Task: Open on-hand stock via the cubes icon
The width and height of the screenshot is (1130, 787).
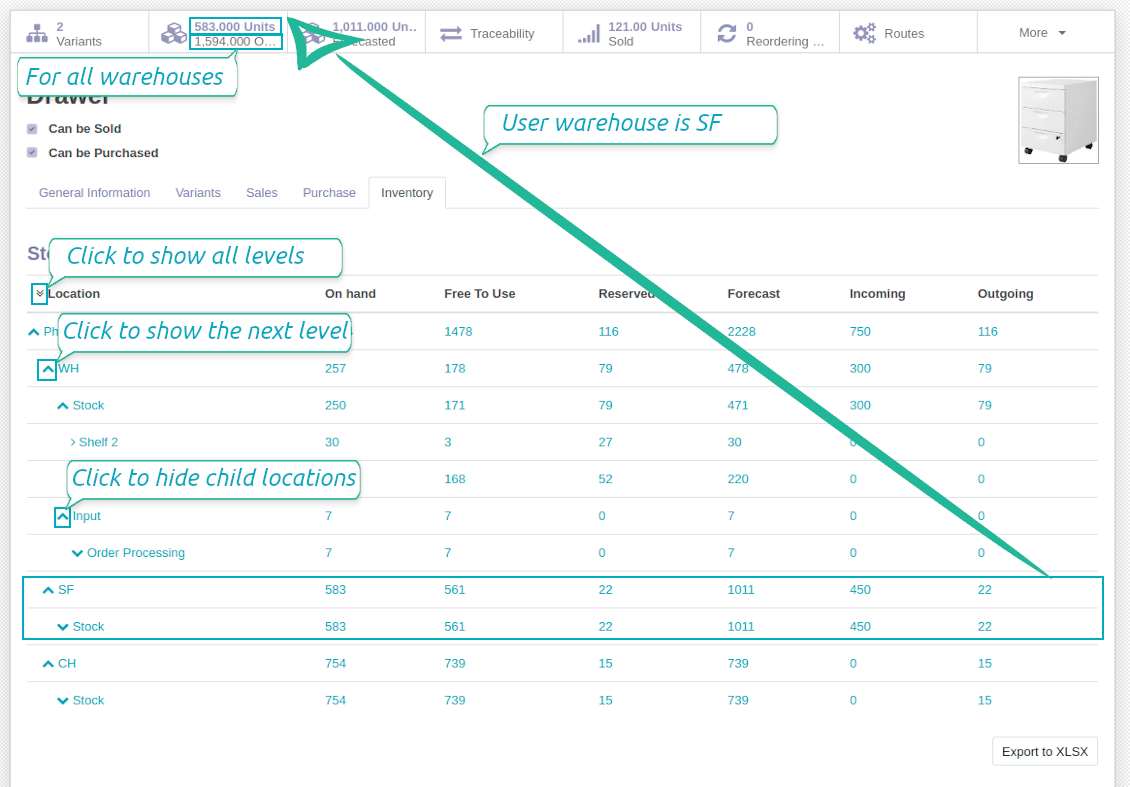Action: 174,32
